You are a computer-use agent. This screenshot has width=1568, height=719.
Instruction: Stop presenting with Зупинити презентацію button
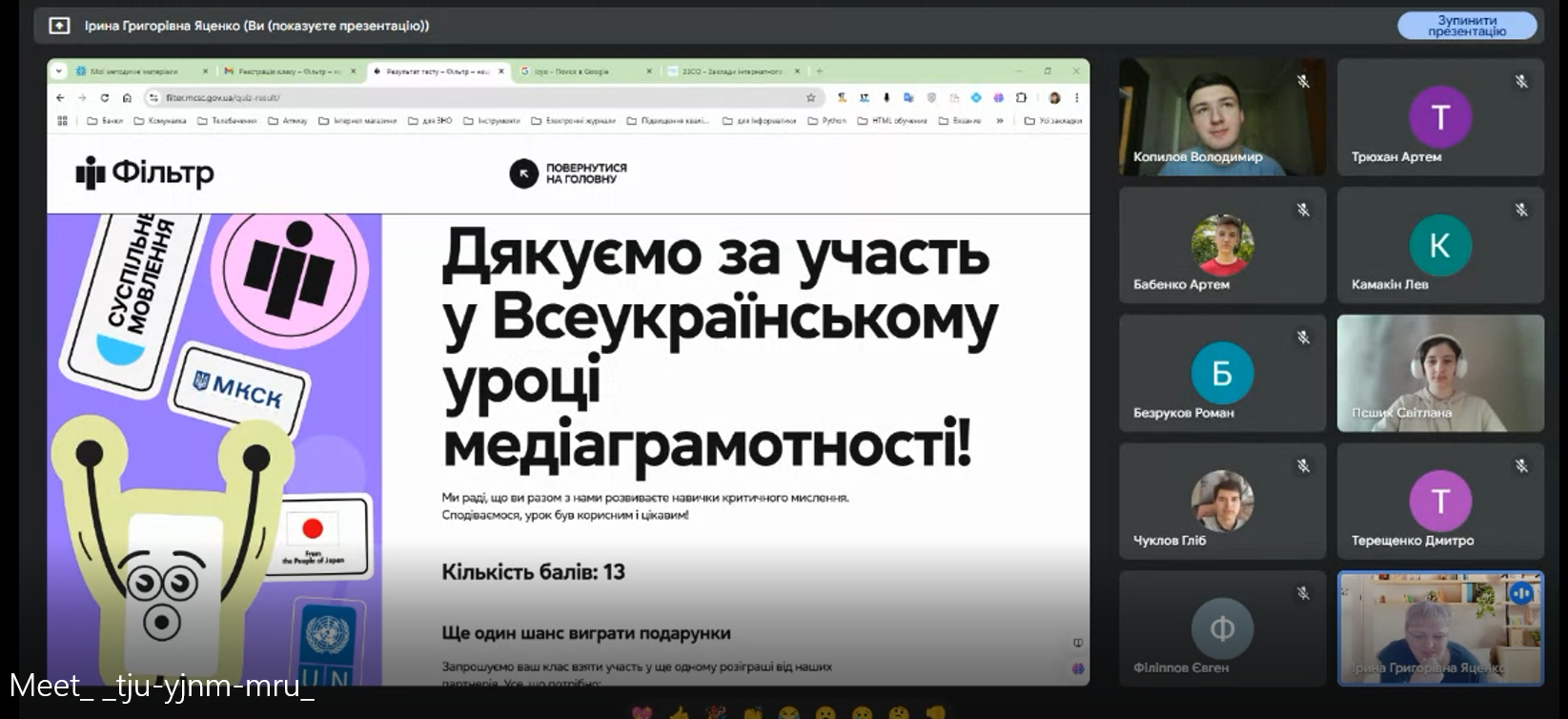[x=1466, y=26]
